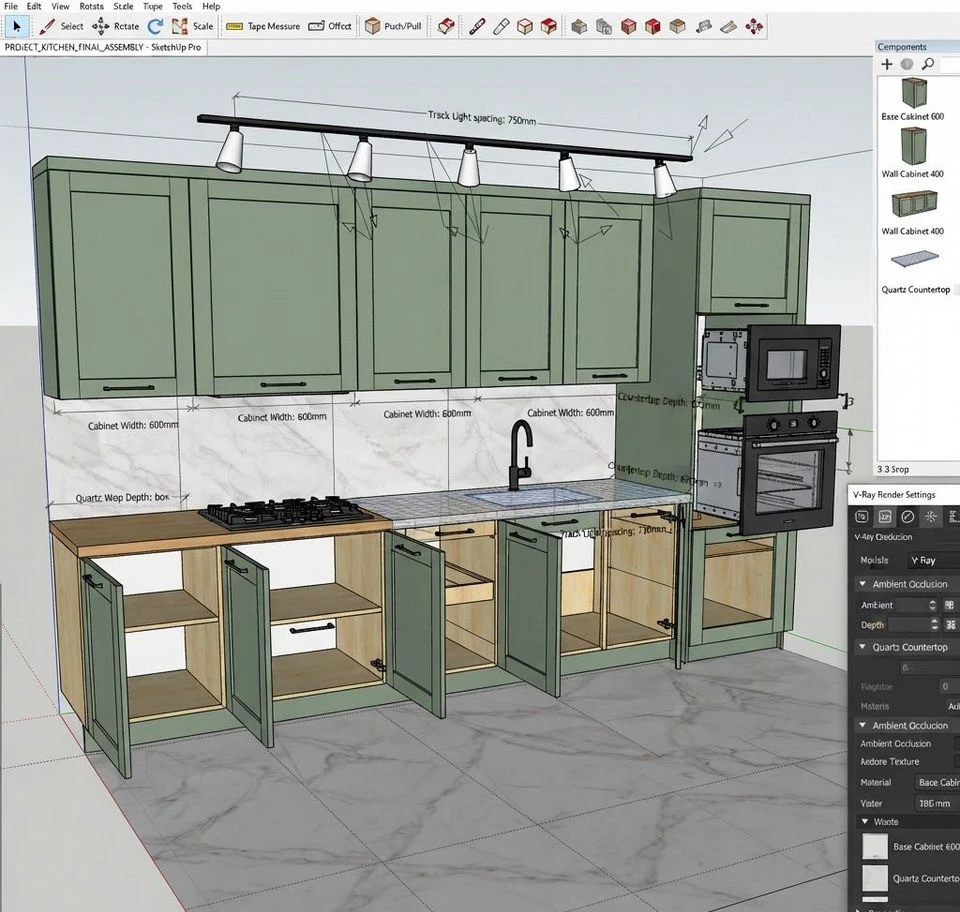Click the 'Quartz Wep Depth: box' dimension label
Viewport: 960px width, 912px height.
(122, 498)
